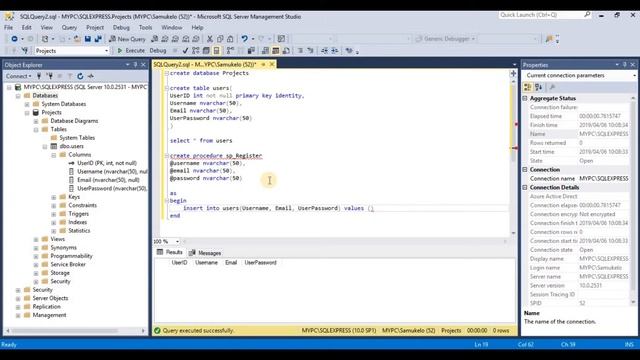Click the New Query toolbar button
The width and height of the screenshot is (640, 360).
click(x=127, y=39)
